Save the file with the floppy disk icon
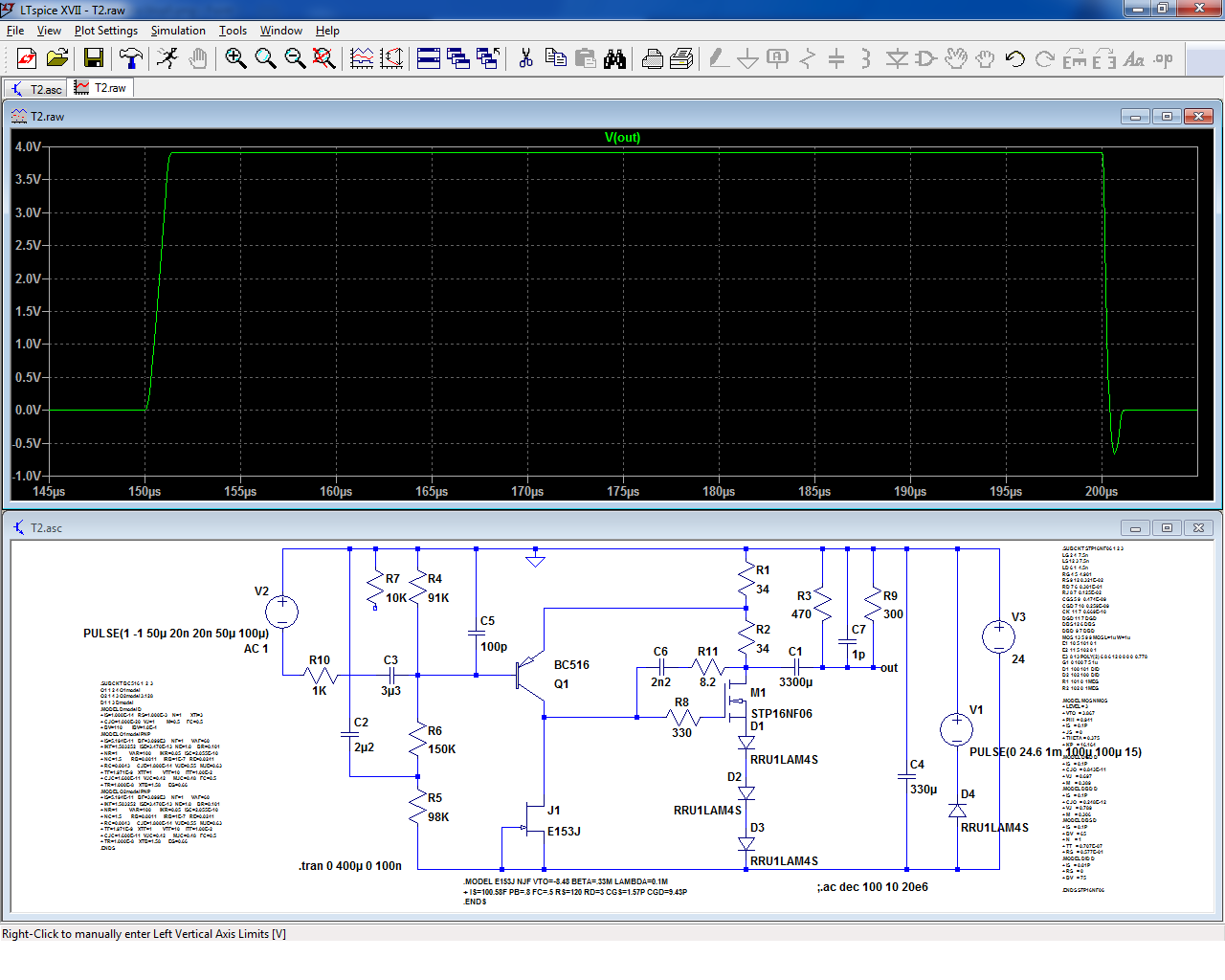Viewport: 1225px width, 980px height. 93,59
